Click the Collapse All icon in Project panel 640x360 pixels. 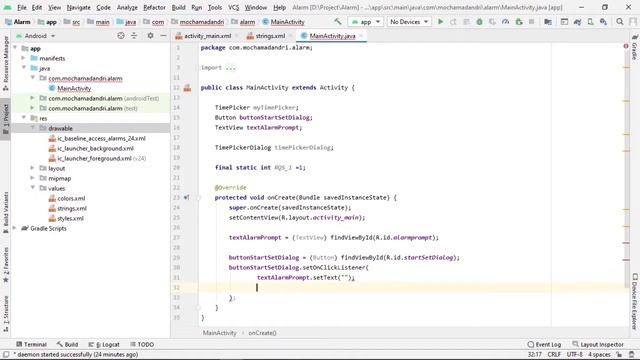coord(134,36)
